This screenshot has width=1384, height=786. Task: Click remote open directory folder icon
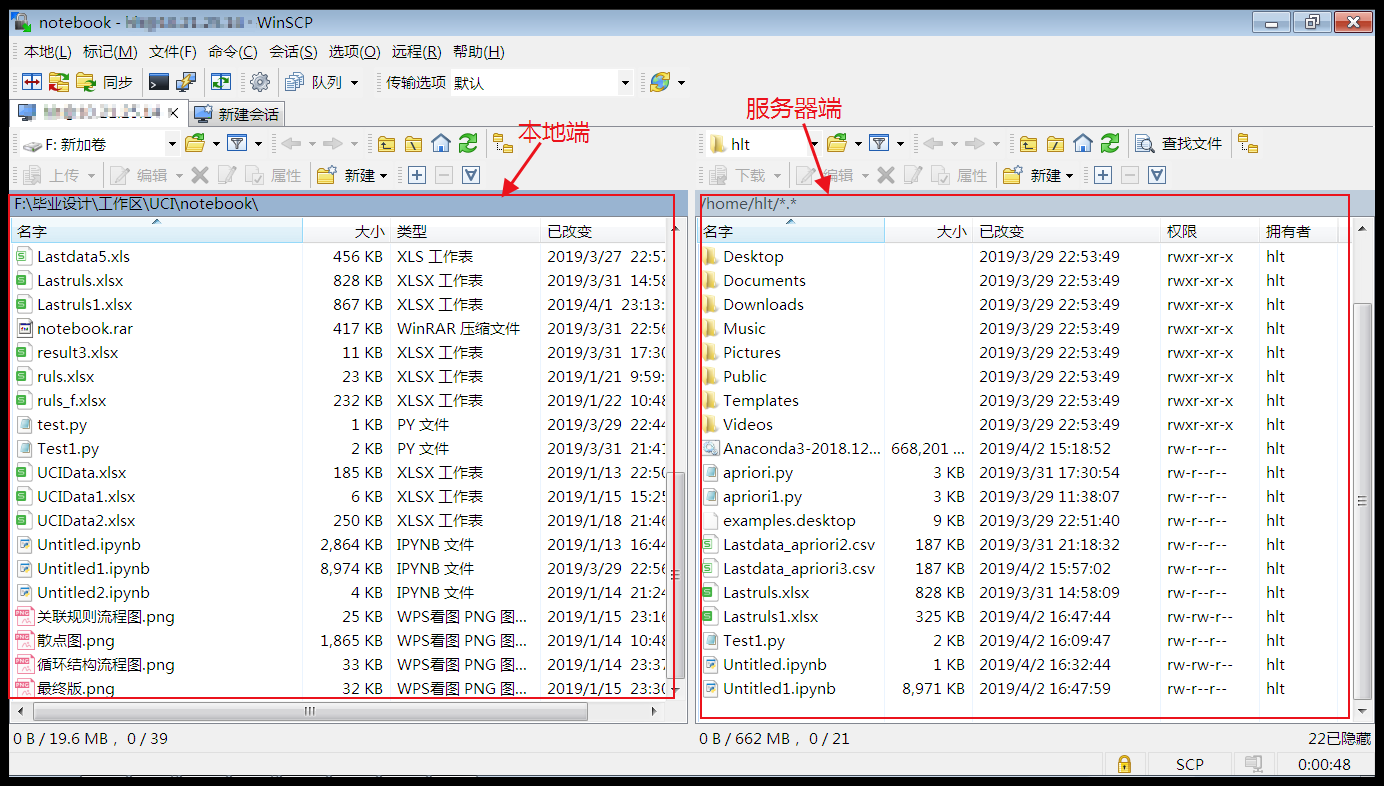tap(836, 144)
